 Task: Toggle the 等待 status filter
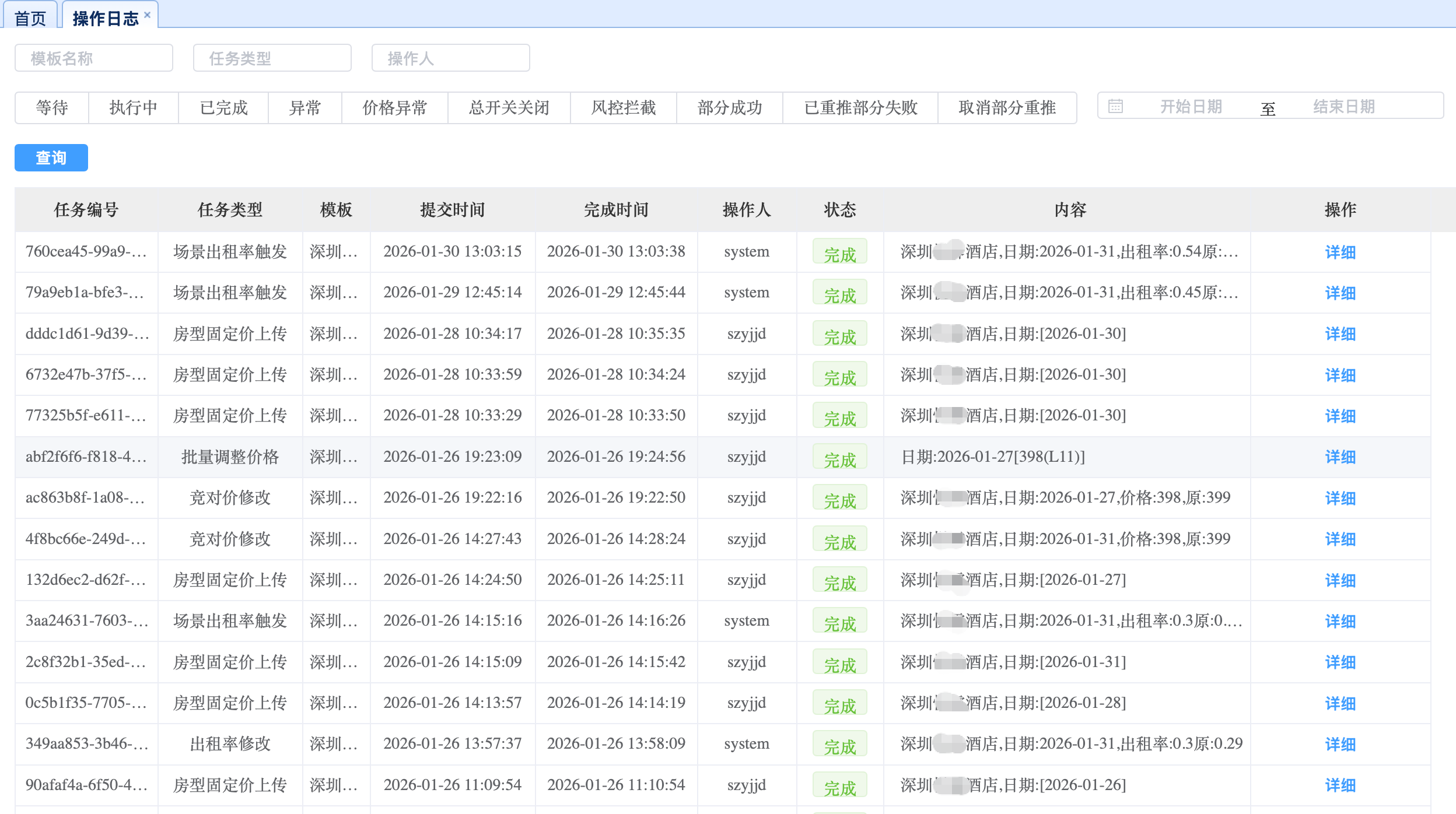click(x=52, y=108)
